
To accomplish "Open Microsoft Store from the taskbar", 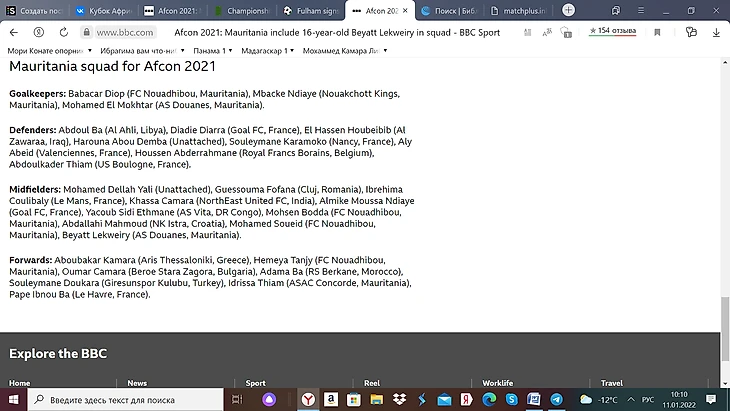I will [354, 399].
